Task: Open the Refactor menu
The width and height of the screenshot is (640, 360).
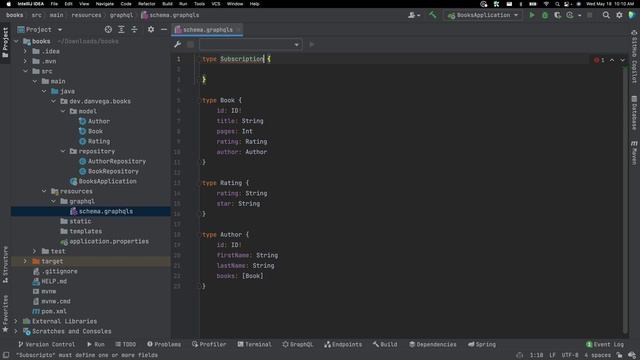Action: point(147,4)
